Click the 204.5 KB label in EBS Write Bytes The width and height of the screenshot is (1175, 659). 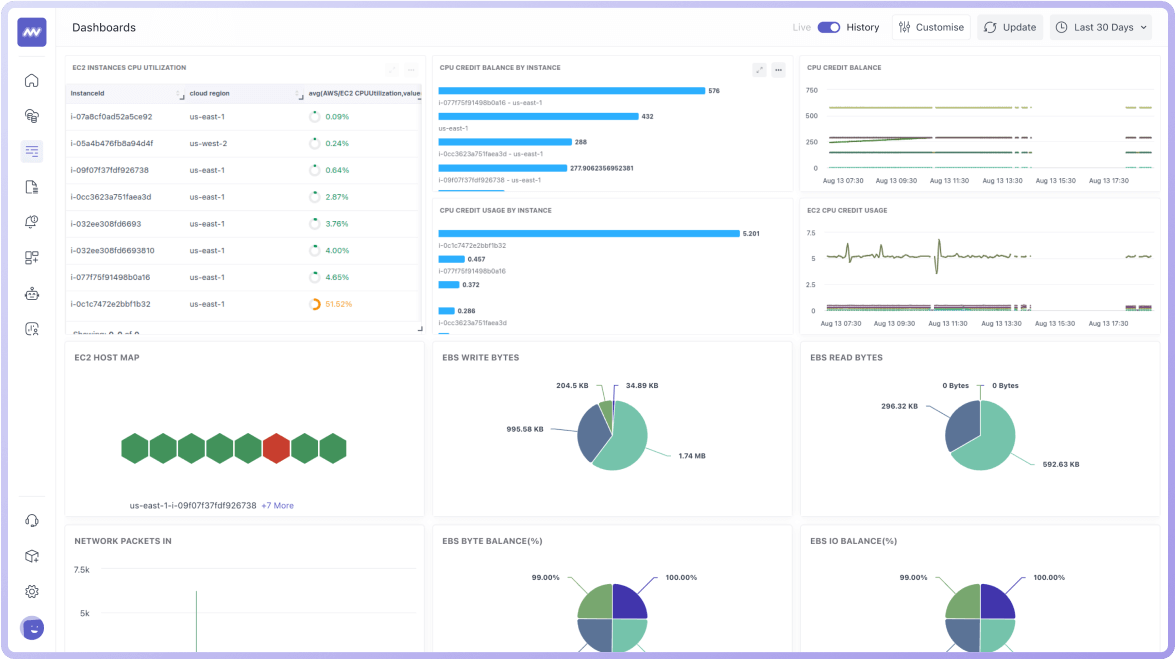click(x=572, y=385)
